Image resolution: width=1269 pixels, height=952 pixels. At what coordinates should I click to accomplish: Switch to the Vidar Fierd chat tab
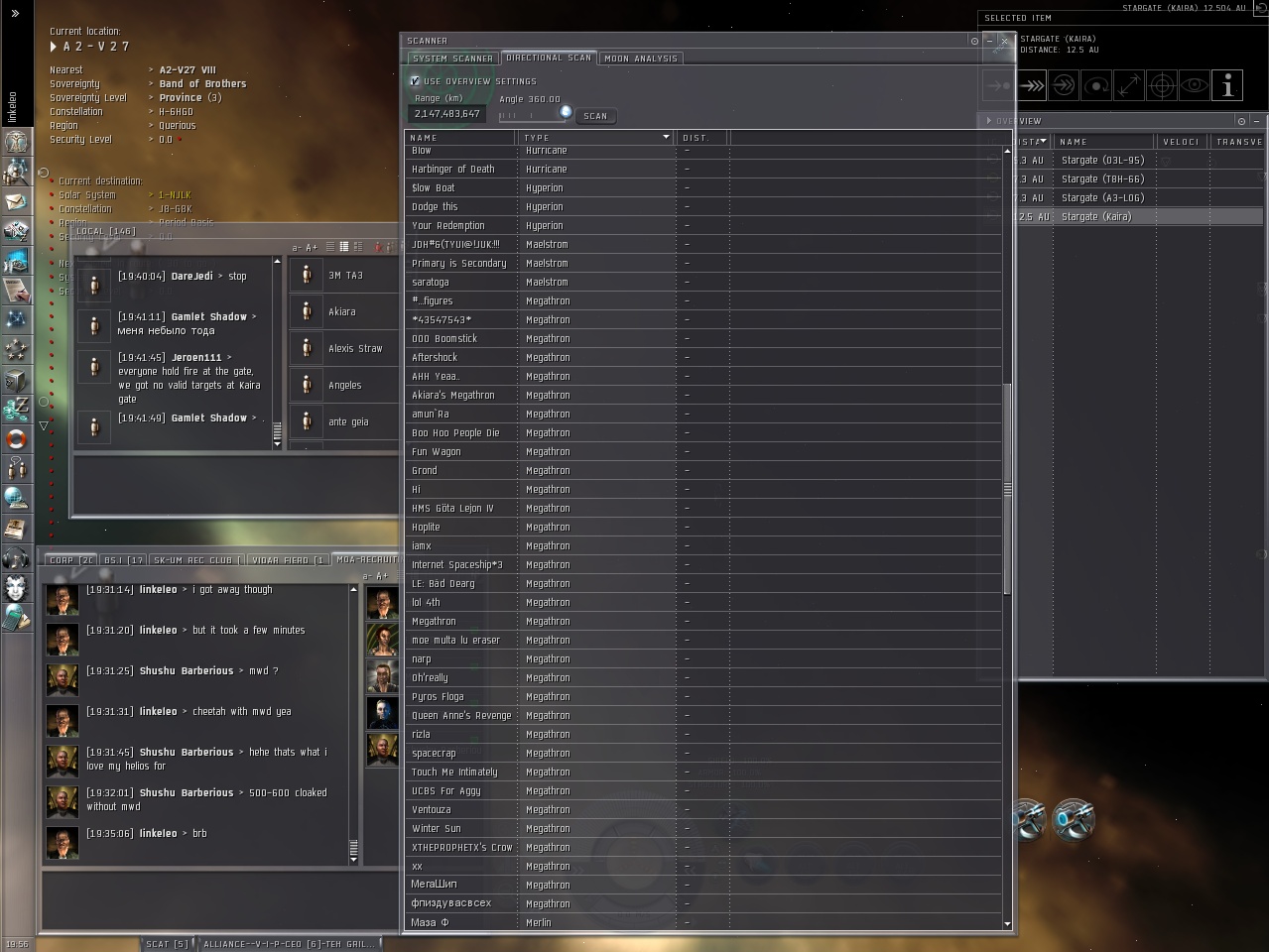(288, 560)
